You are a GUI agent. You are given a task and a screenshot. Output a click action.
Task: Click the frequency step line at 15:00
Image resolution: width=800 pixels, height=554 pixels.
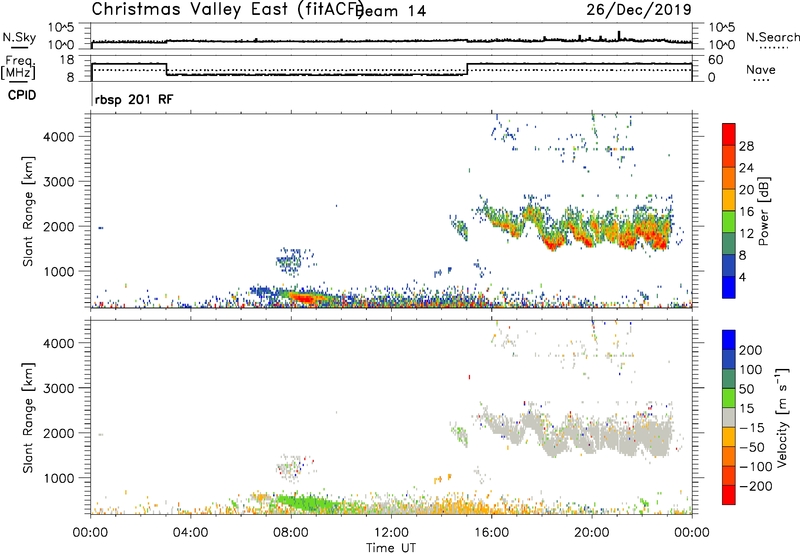(x=467, y=69)
